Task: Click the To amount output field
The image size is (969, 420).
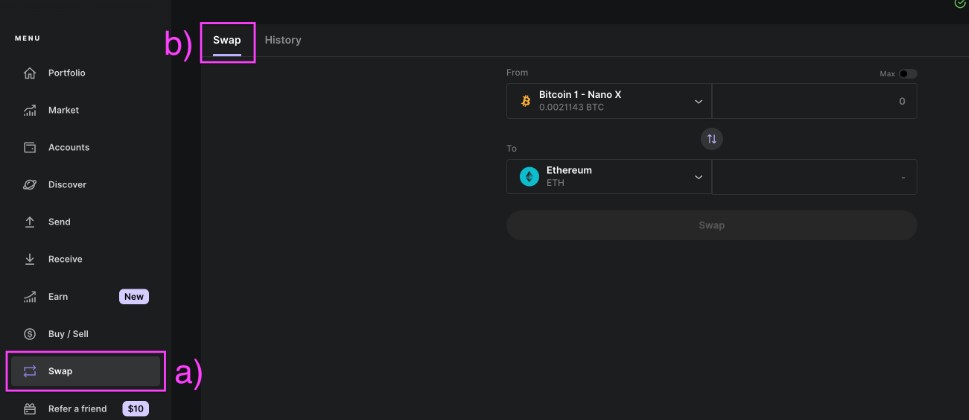Action: (x=814, y=177)
